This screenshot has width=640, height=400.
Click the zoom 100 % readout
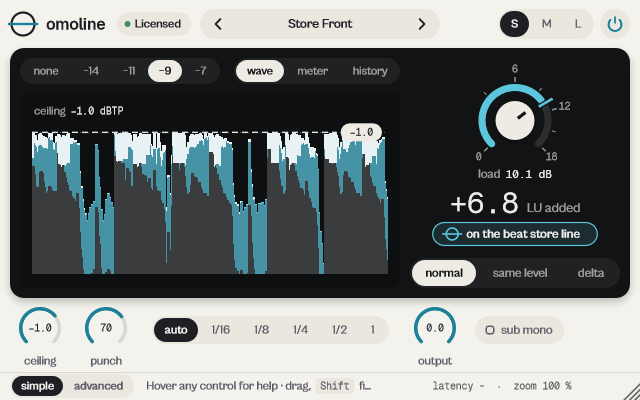point(542,386)
